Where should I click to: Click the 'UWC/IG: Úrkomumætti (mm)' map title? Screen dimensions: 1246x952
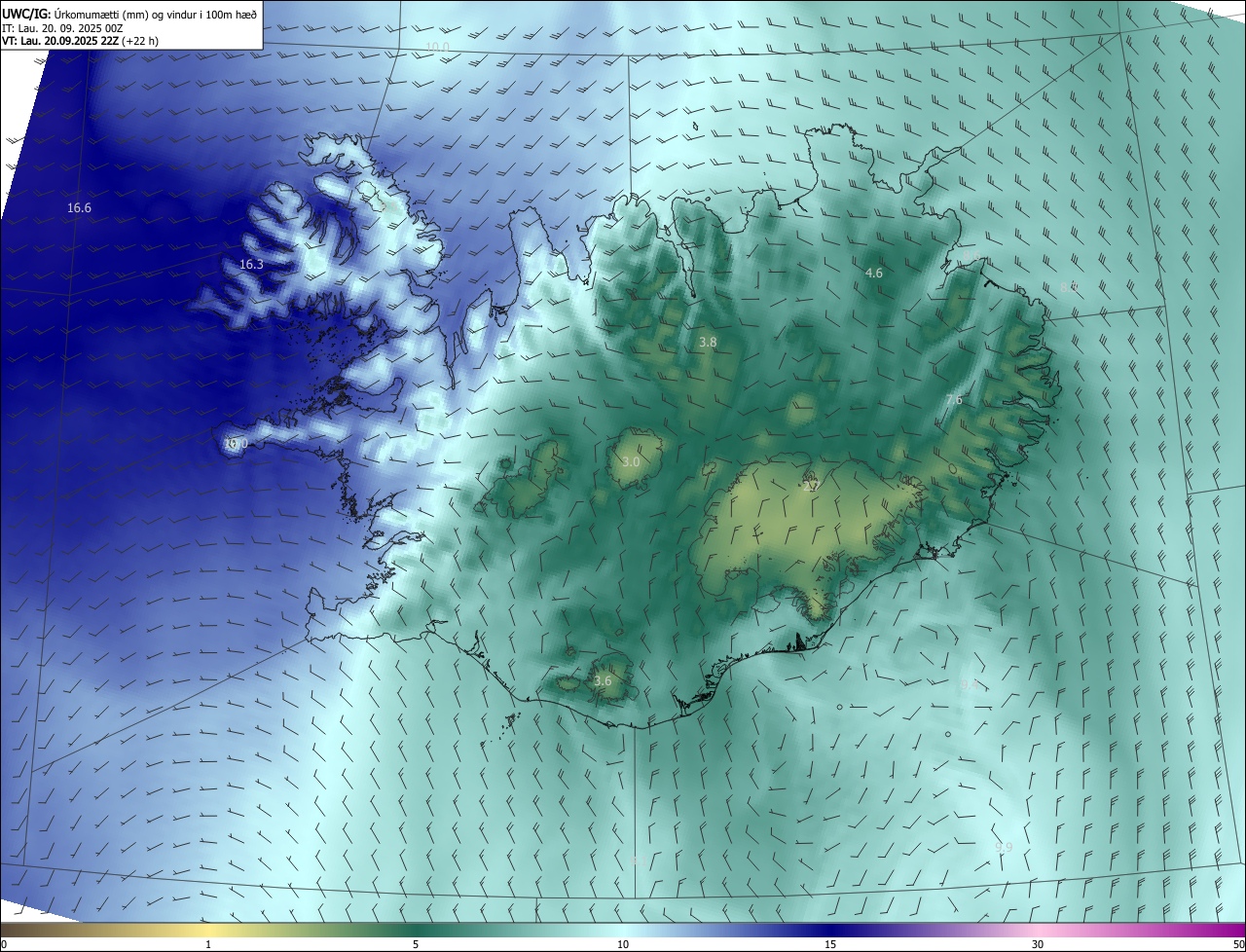click(129, 14)
